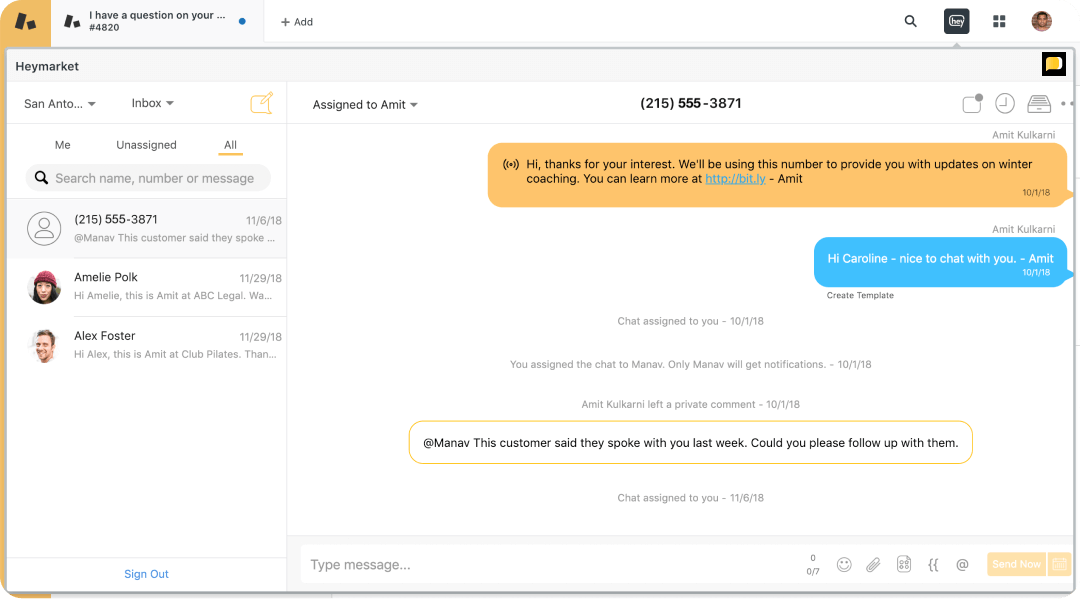Click Amelie Polk's profile photo
The width and height of the screenshot is (1080, 599).
44,287
